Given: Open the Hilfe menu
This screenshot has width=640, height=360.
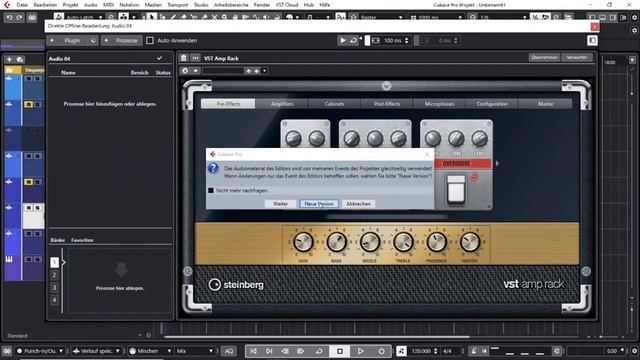Looking at the screenshot, I should (324, 5).
